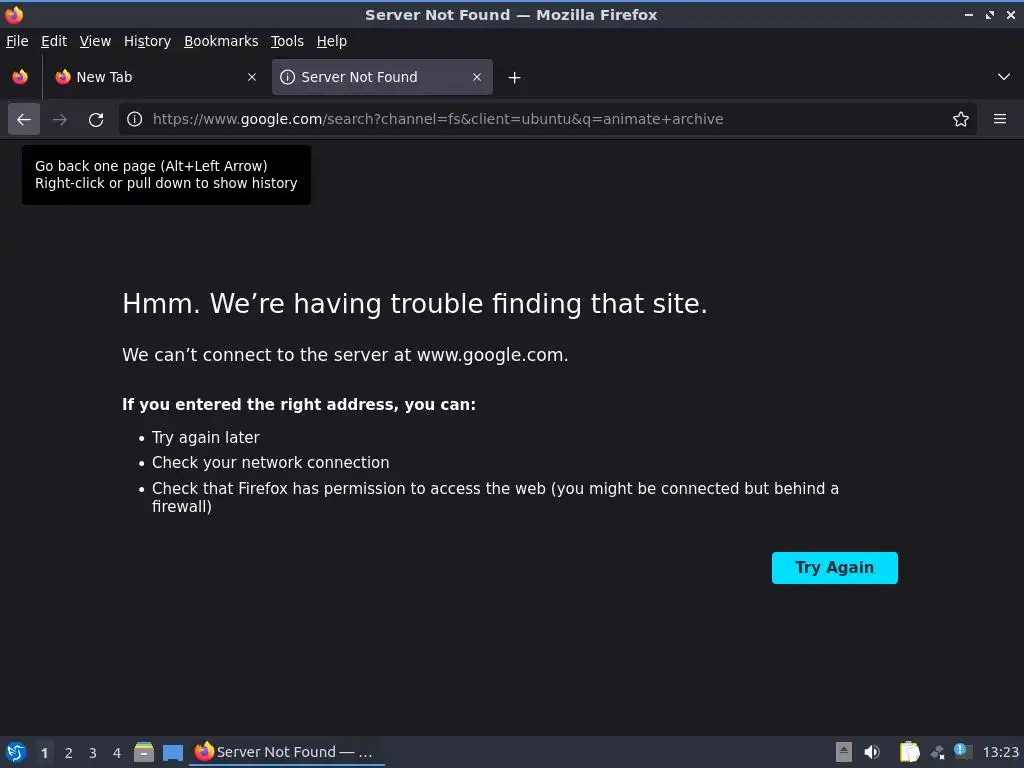Open the clipboard manager tray icon
1024x768 pixels.
[x=909, y=752]
